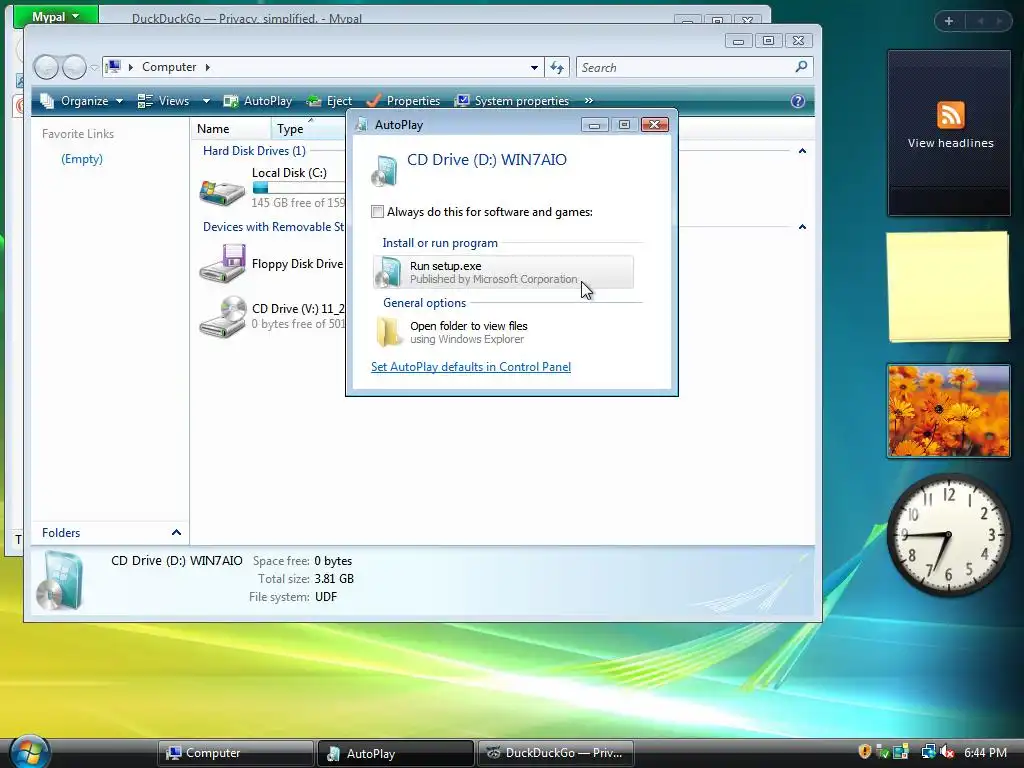1024x768 pixels.
Task: Click the orange flowers slideshow gadget
Action: click(x=949, y=411)
